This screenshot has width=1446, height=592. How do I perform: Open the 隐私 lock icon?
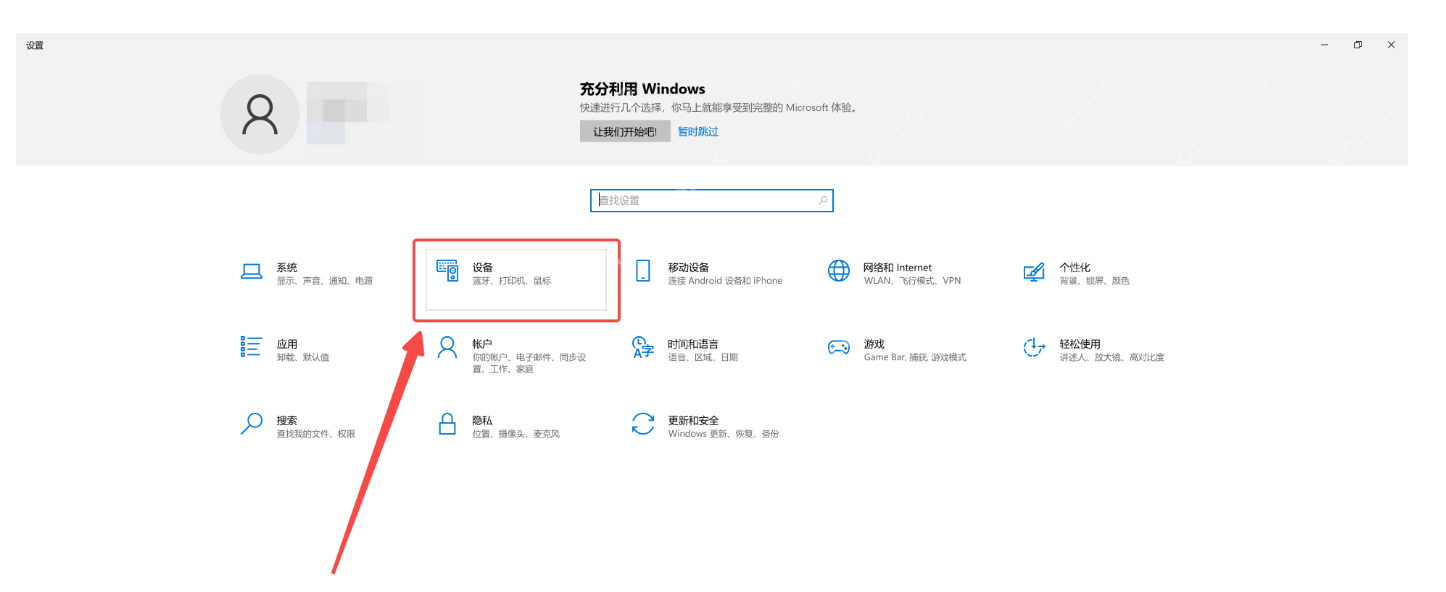click(x=447, y=424)
